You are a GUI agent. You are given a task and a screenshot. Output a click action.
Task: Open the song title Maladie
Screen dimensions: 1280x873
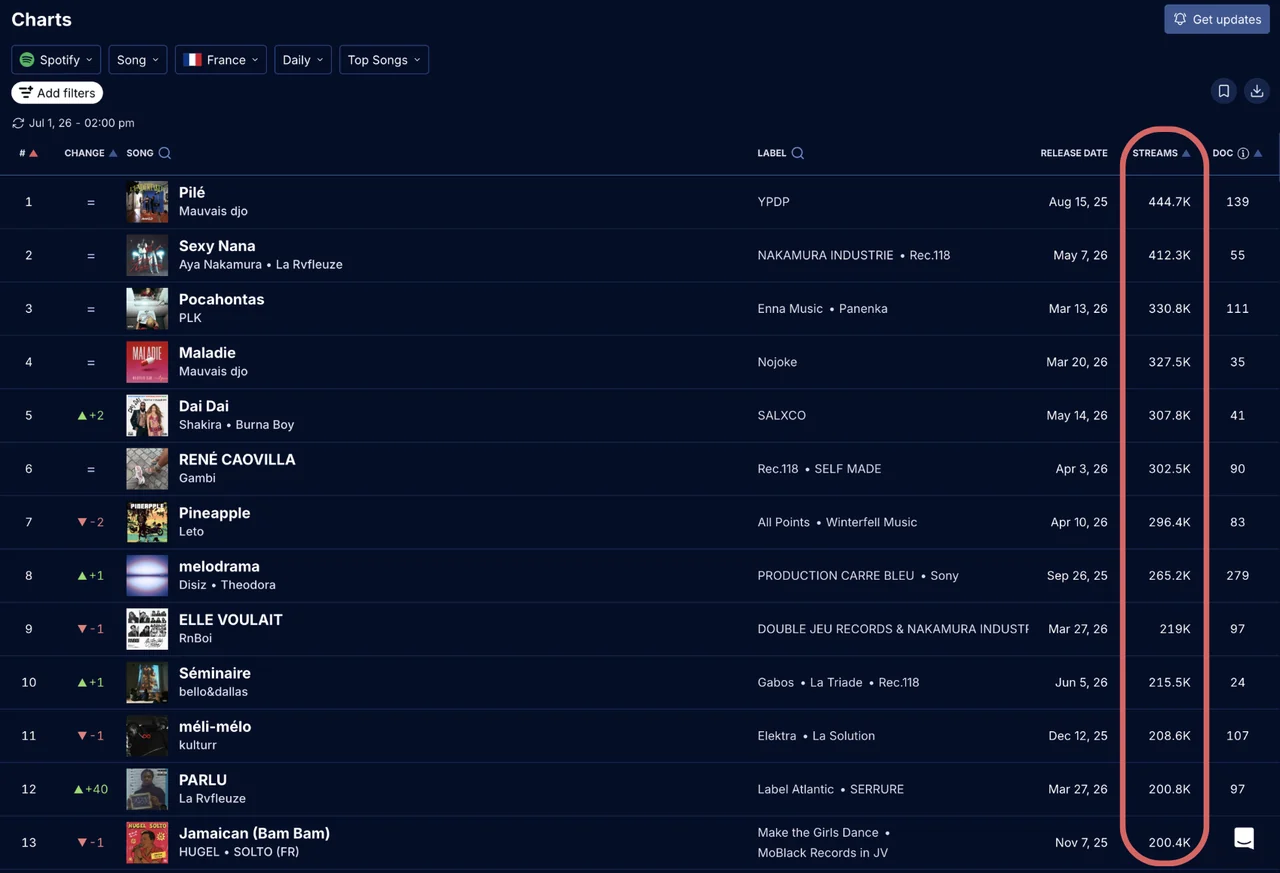207,353
